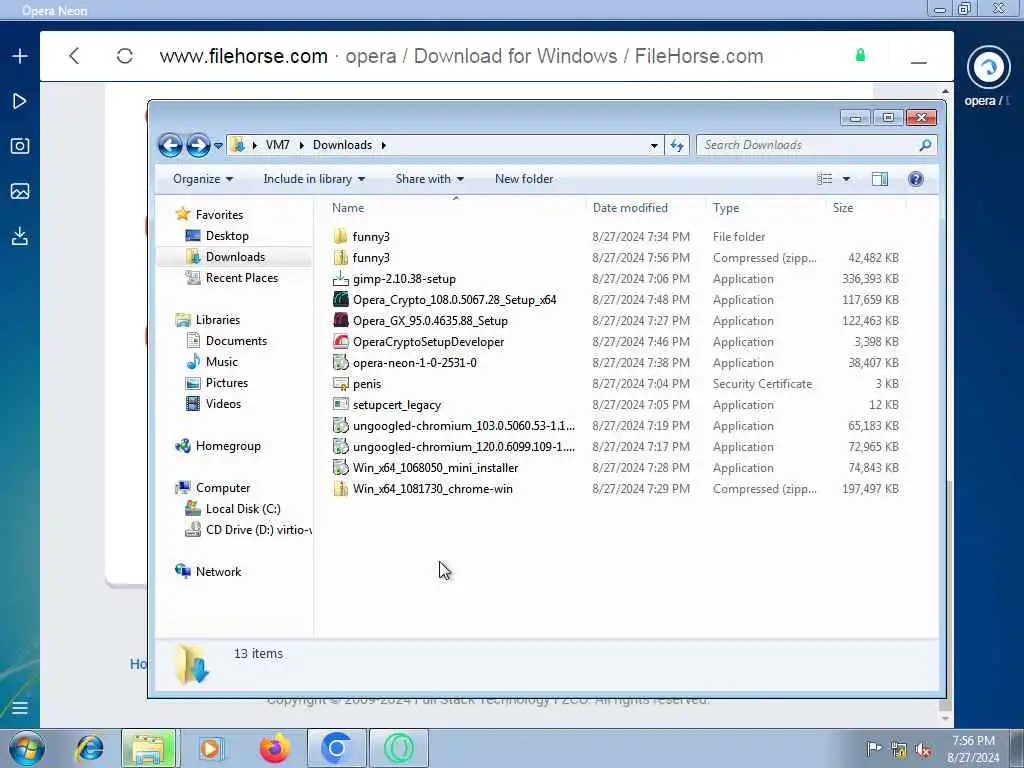Viewport: 1024px width, 768px height.
Task: Select Documents library
Action: coord(236,341)
